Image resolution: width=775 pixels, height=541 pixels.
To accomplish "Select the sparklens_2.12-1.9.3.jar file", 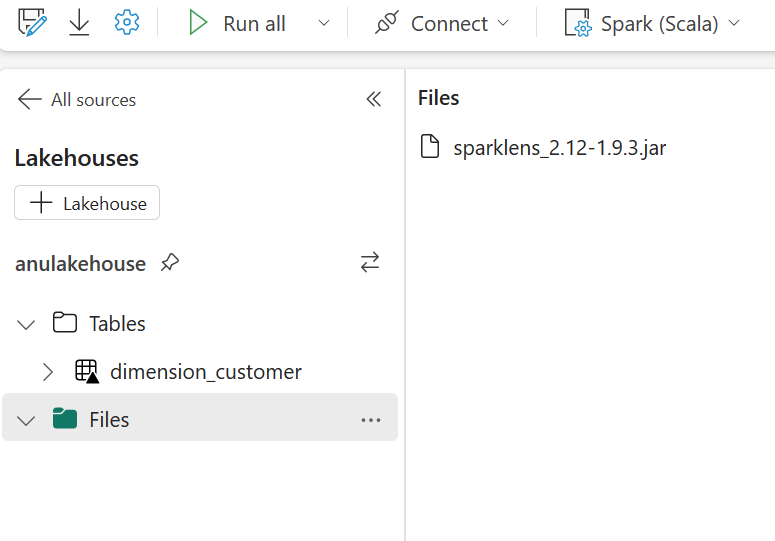I will coord(543,147).
